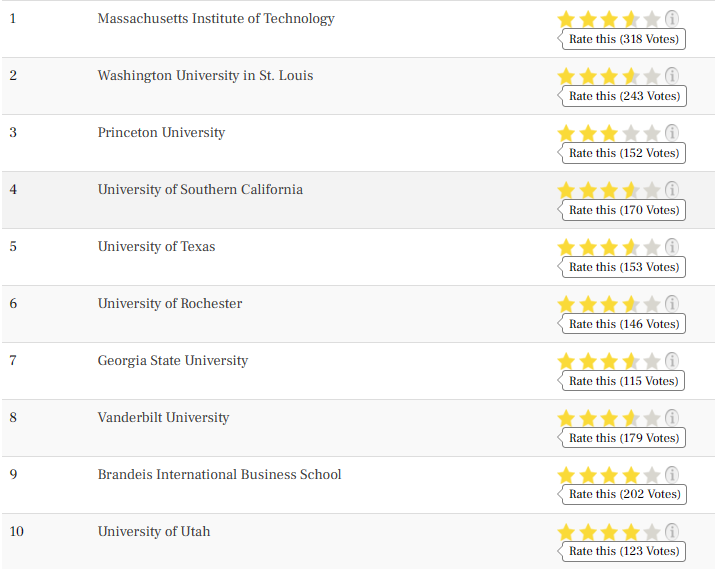
Task: Click info icon beside Princeton University stars
Action: click(672, 133)
